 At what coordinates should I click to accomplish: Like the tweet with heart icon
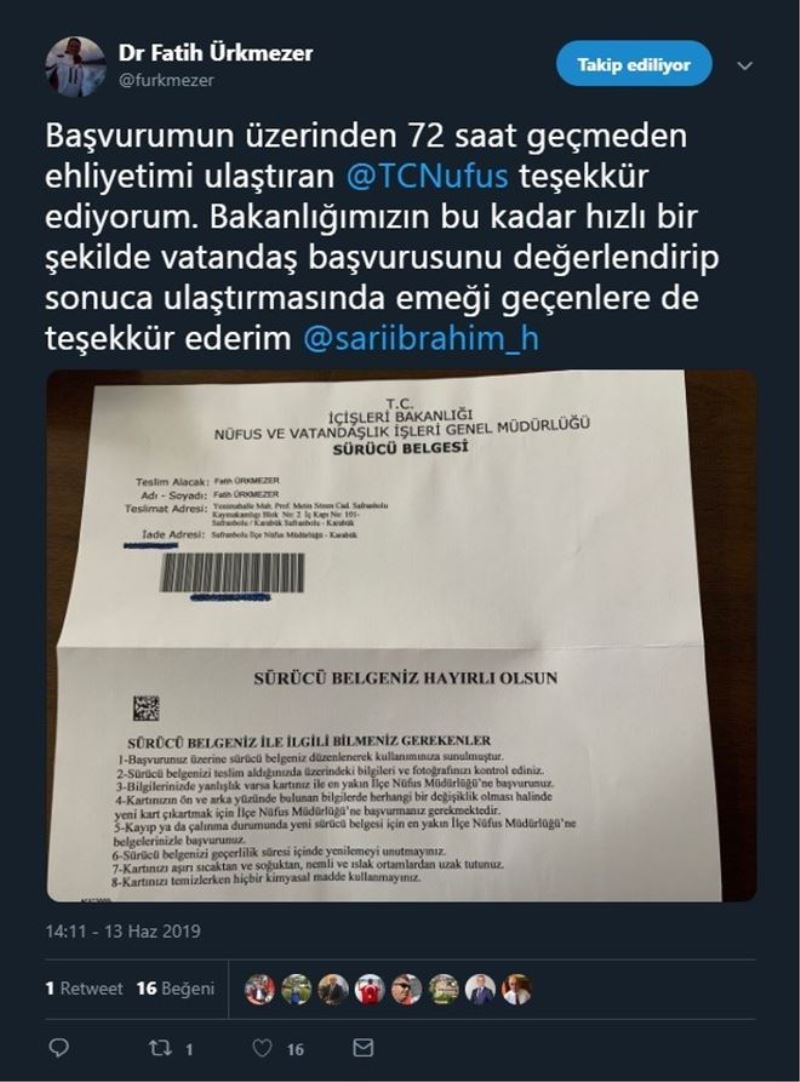pyautogui.click(x=262, y=1049)
